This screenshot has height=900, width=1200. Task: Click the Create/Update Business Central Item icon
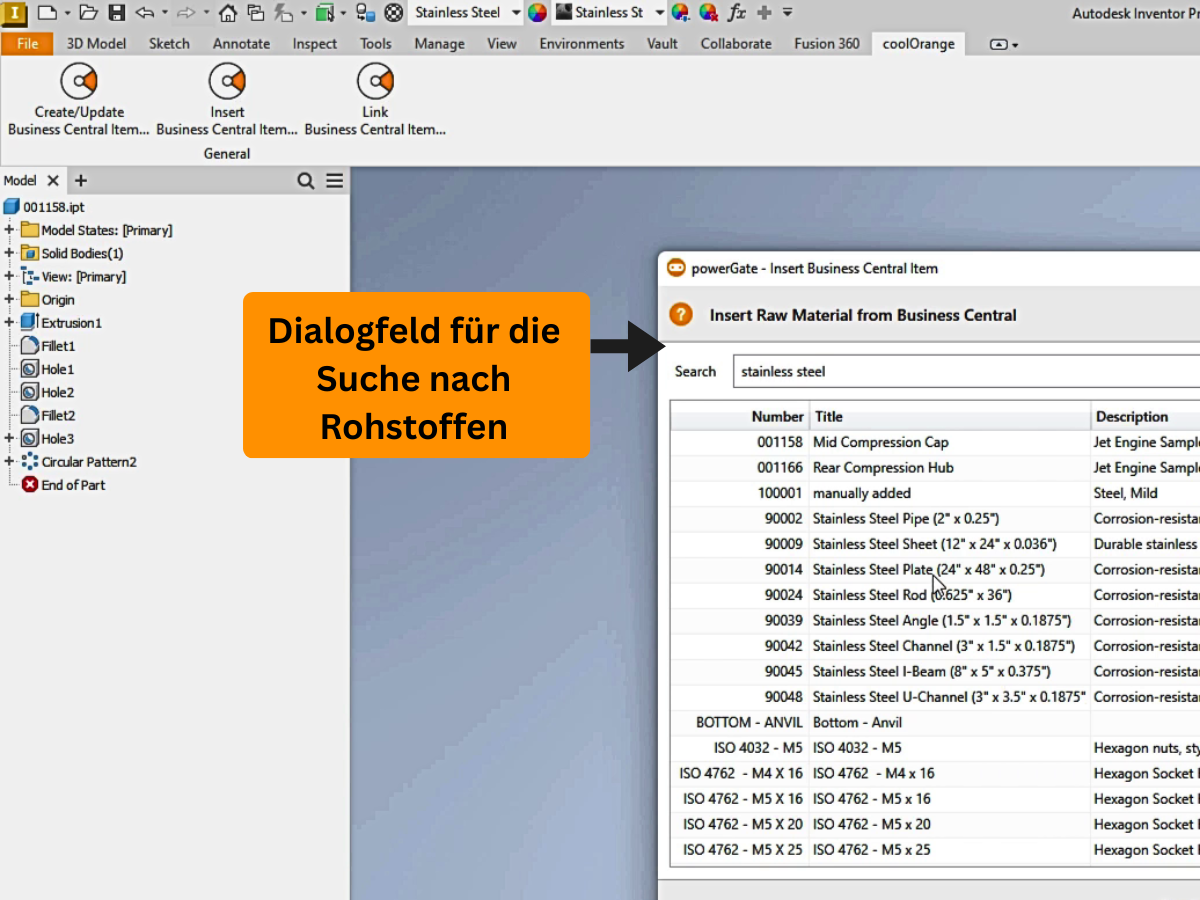(x=78, y=81)
